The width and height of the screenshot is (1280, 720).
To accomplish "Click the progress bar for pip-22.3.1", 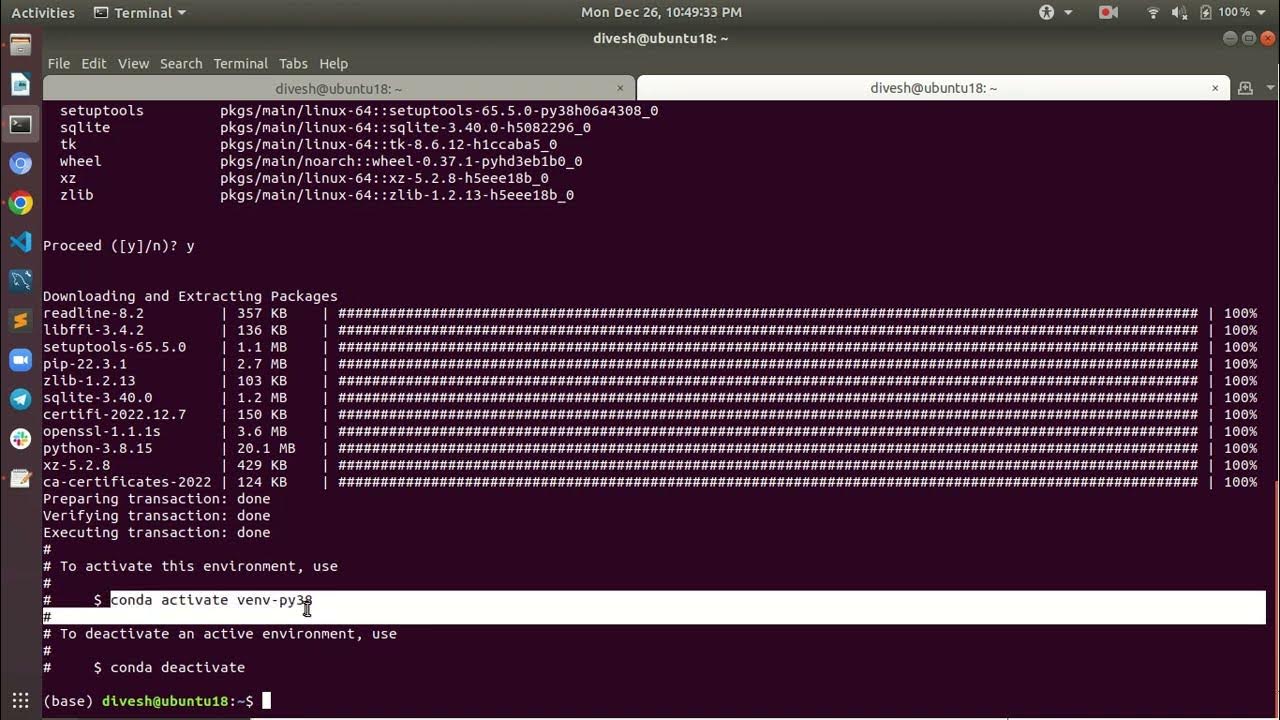I will 768,364.
